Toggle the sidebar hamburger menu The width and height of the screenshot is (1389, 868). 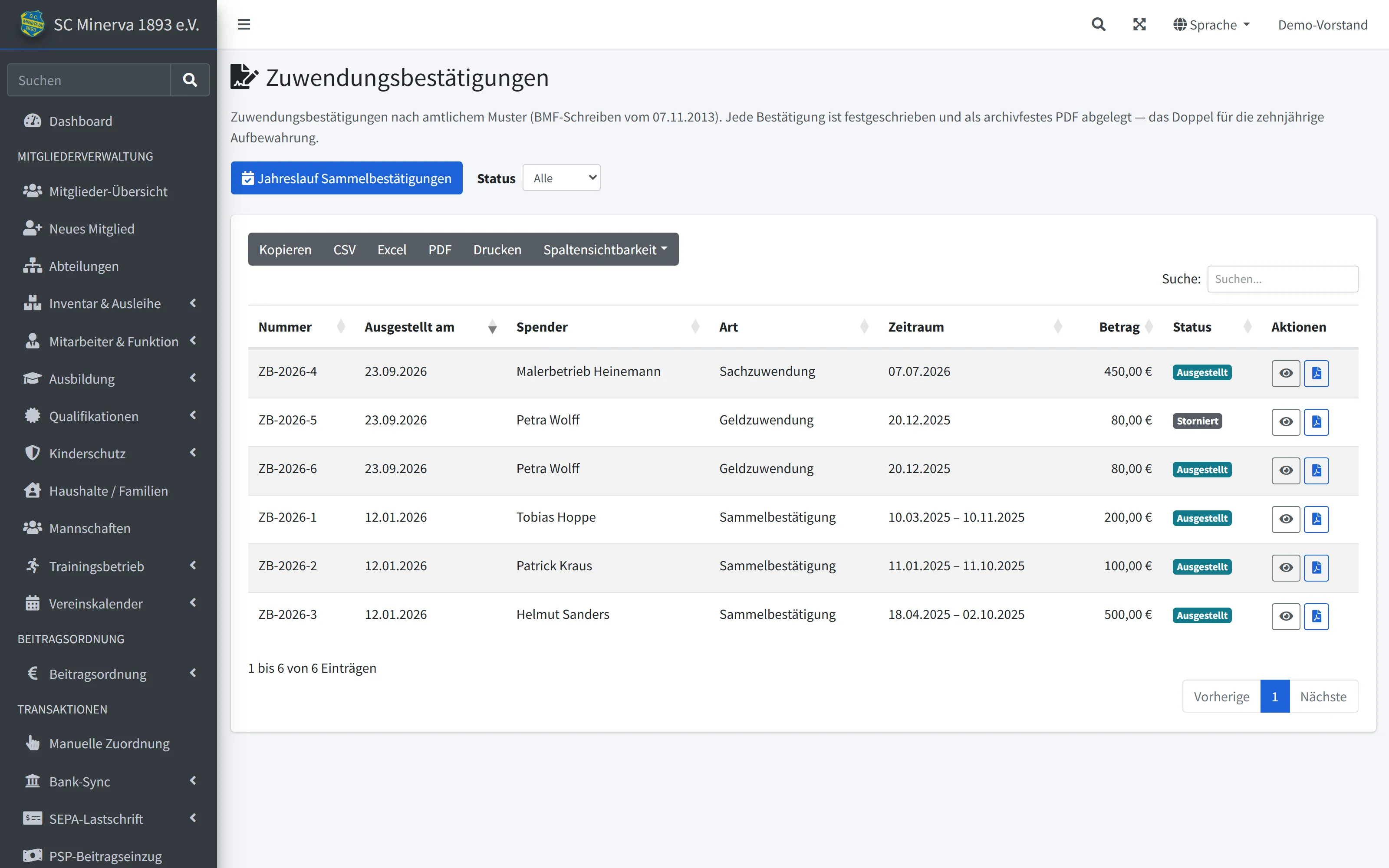(x=244, y=25)
